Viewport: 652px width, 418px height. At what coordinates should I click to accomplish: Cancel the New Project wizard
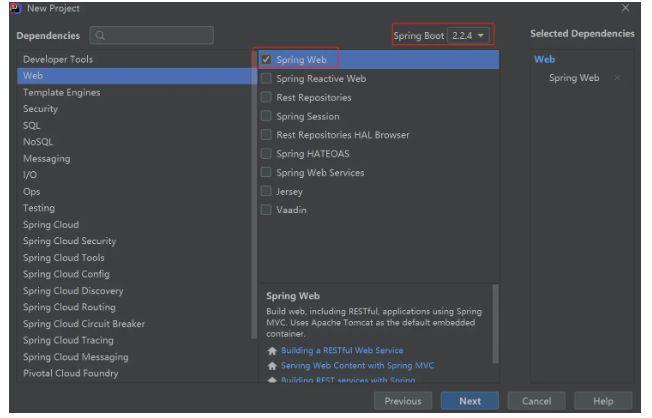[536, 401]
